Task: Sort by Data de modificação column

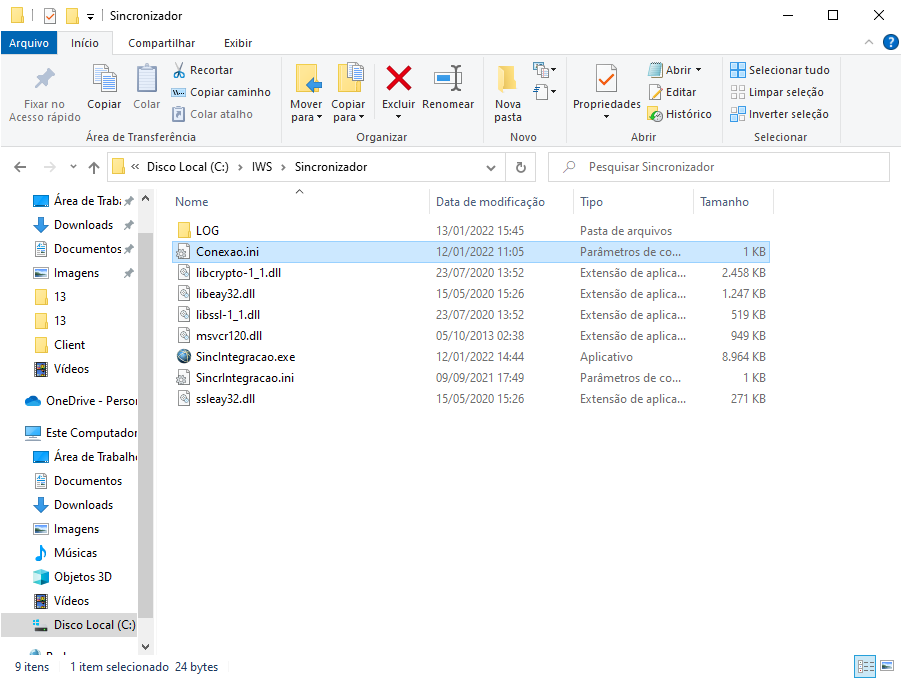Action: point(501,202)
